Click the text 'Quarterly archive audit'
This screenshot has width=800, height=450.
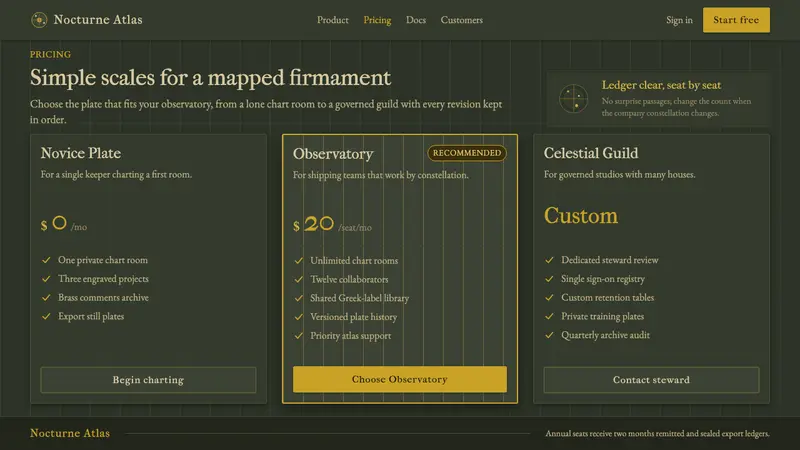click(605, 335)
